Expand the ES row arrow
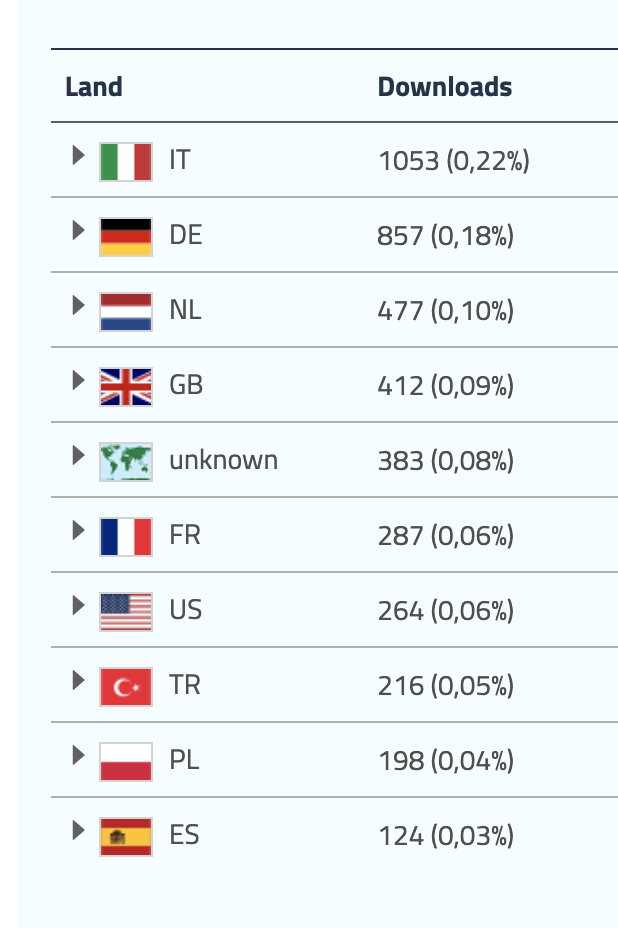Image resolution: width=618 pixels, height=928 pixels. pos(79,830)
